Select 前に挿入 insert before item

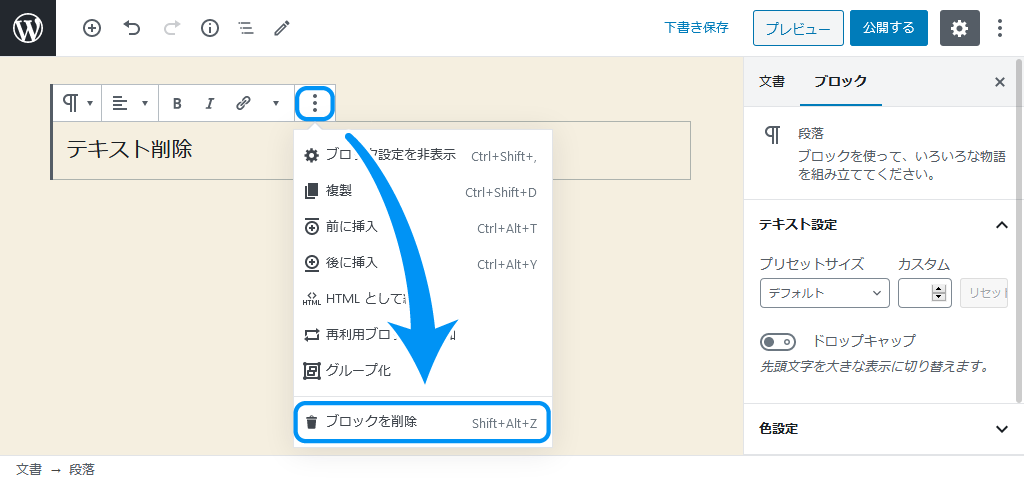pos(423,227)
